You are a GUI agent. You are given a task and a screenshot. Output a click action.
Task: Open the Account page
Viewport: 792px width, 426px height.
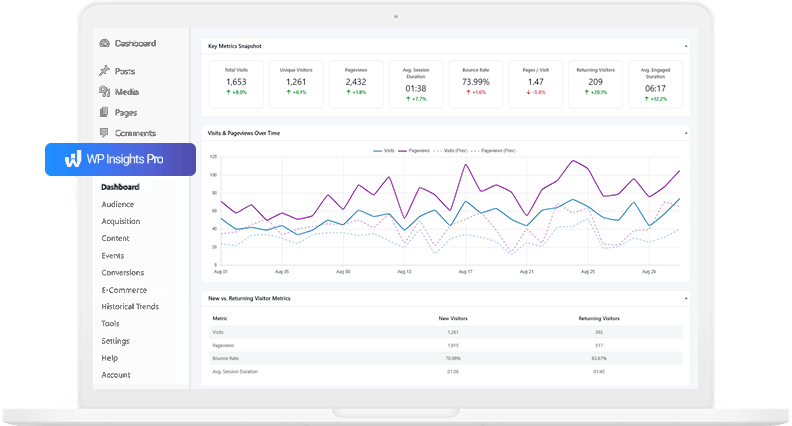(x=116, y=375)
